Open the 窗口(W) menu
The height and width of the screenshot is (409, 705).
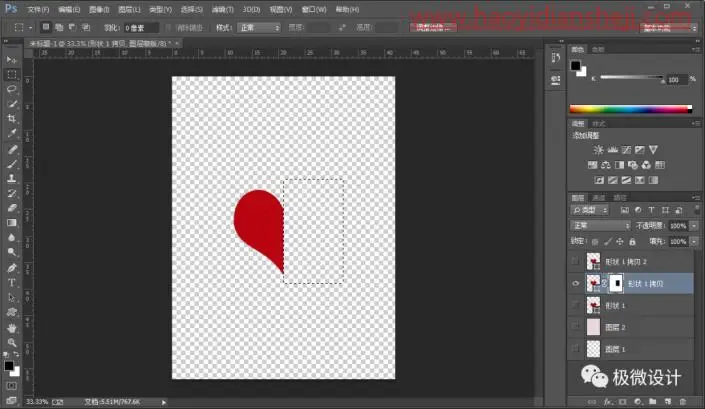click(314, 9)
